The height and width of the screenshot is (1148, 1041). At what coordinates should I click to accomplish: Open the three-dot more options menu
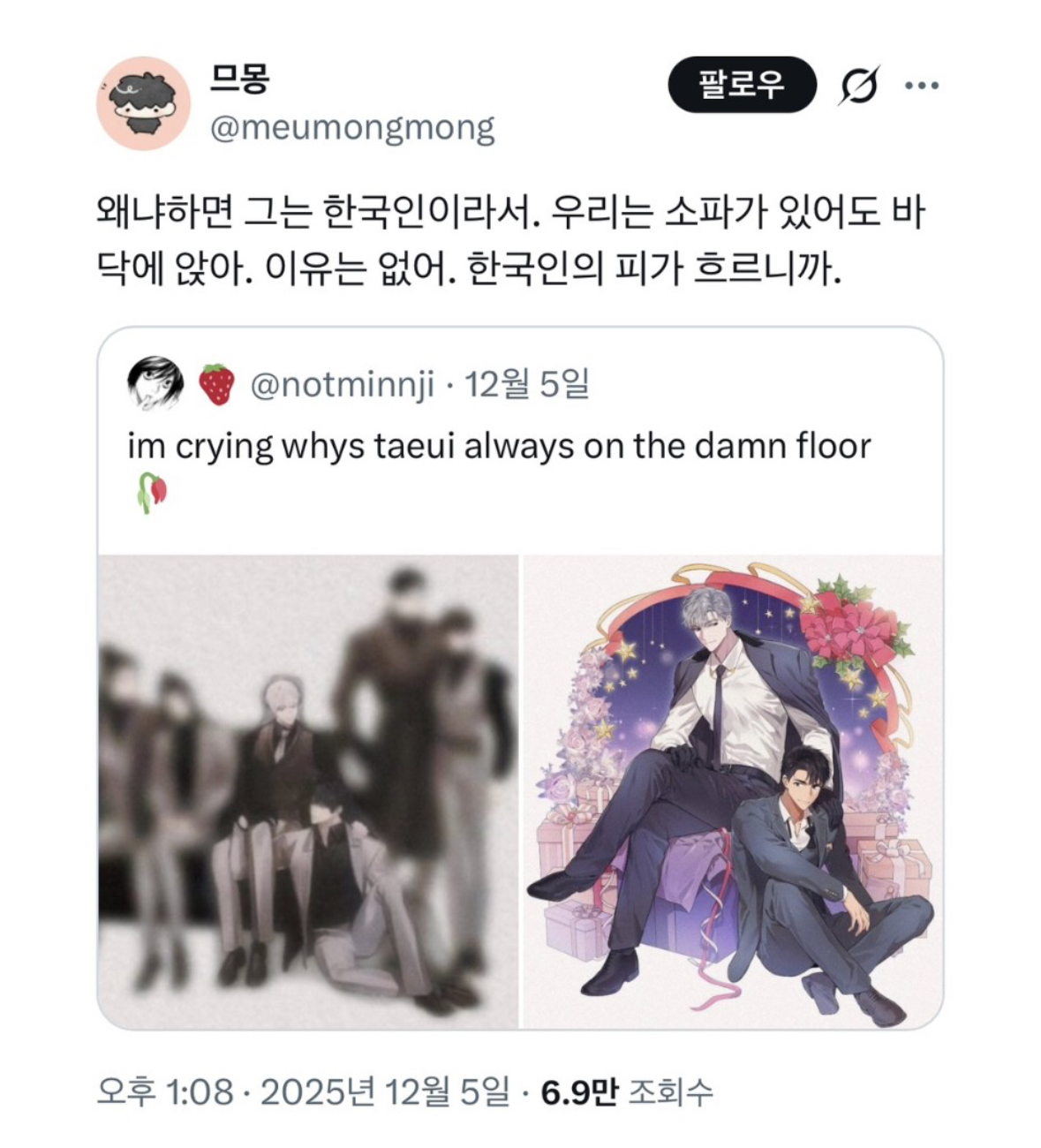click(x=922, y=86)
